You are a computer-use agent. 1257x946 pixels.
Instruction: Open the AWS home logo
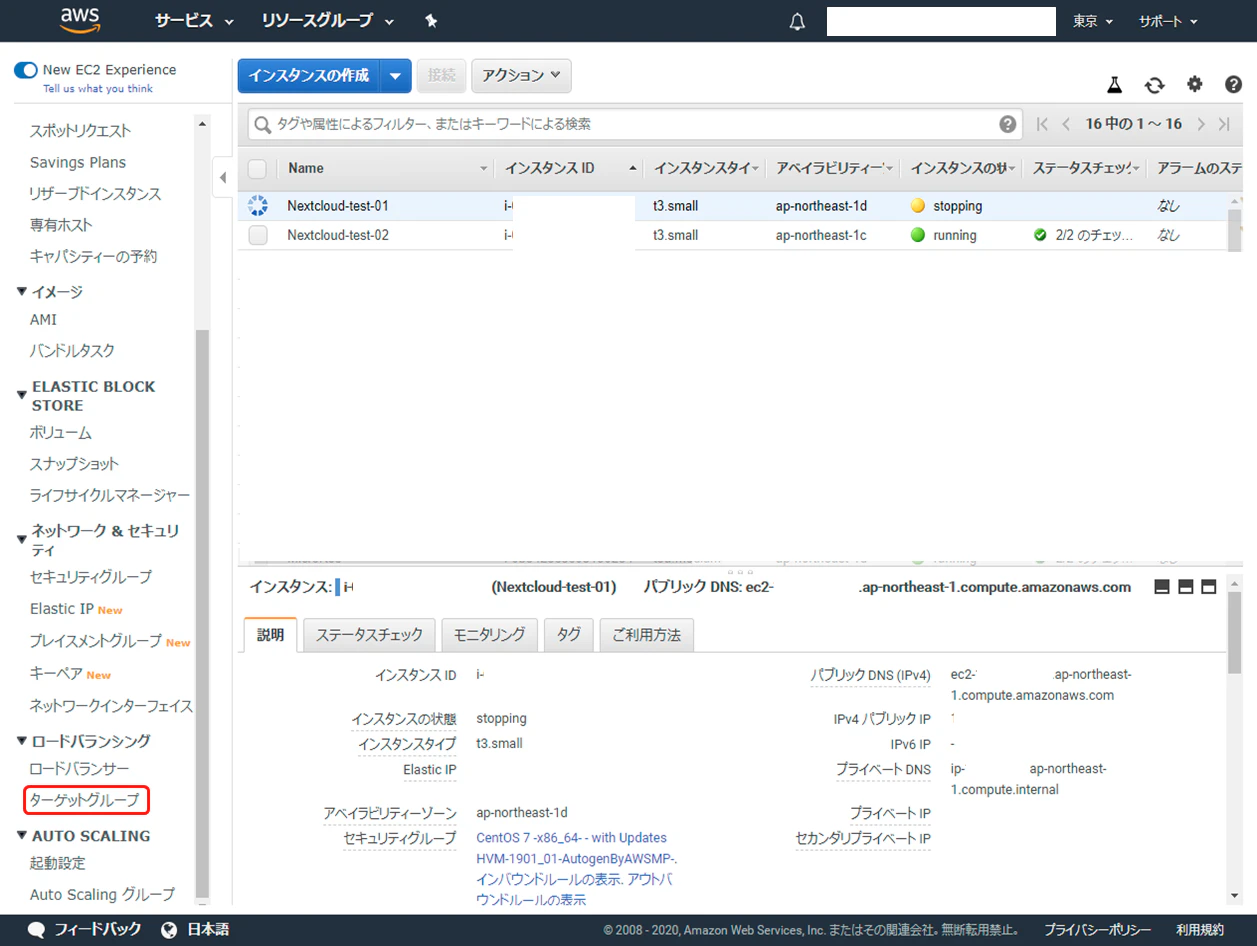coord(80,20)
